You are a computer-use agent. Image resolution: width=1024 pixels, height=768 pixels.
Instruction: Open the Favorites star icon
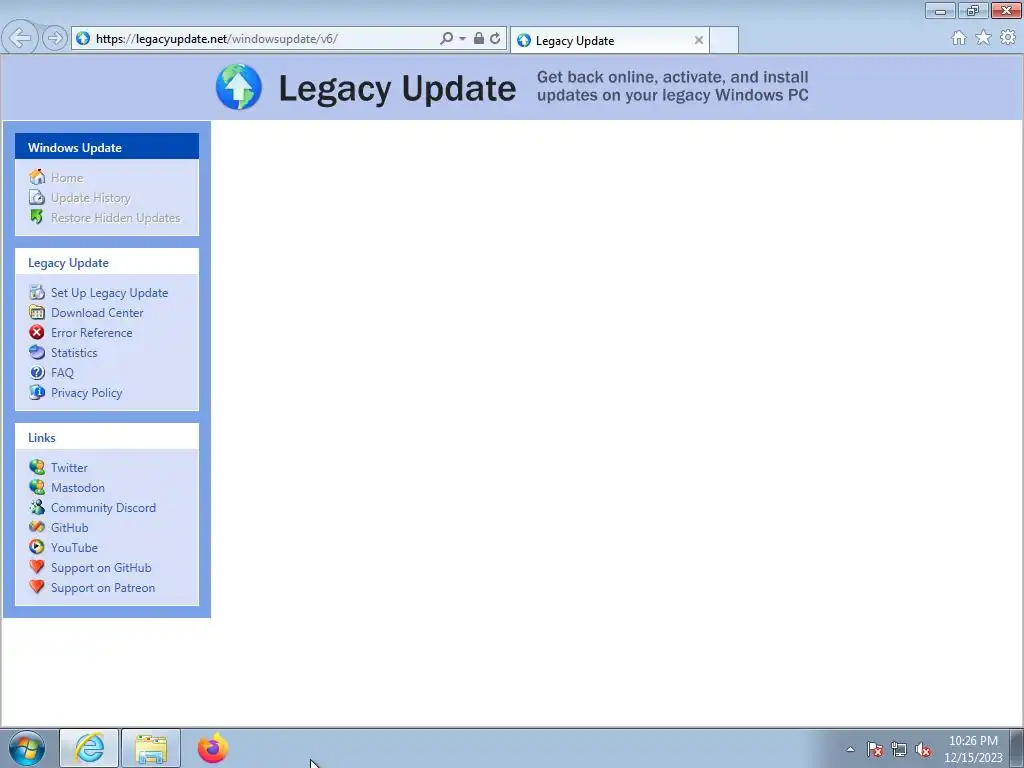(983, 38)
